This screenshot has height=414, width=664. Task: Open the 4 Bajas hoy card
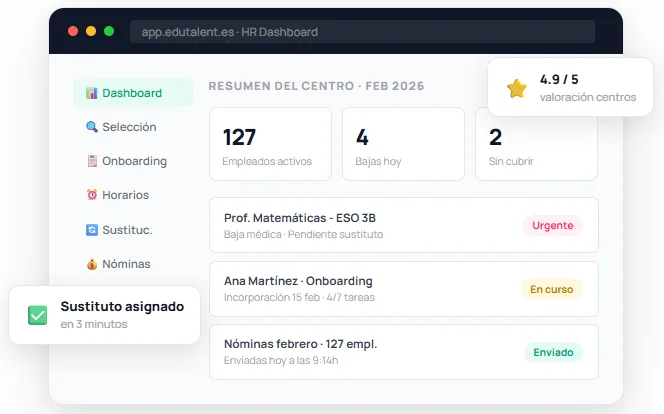point(404,144)
